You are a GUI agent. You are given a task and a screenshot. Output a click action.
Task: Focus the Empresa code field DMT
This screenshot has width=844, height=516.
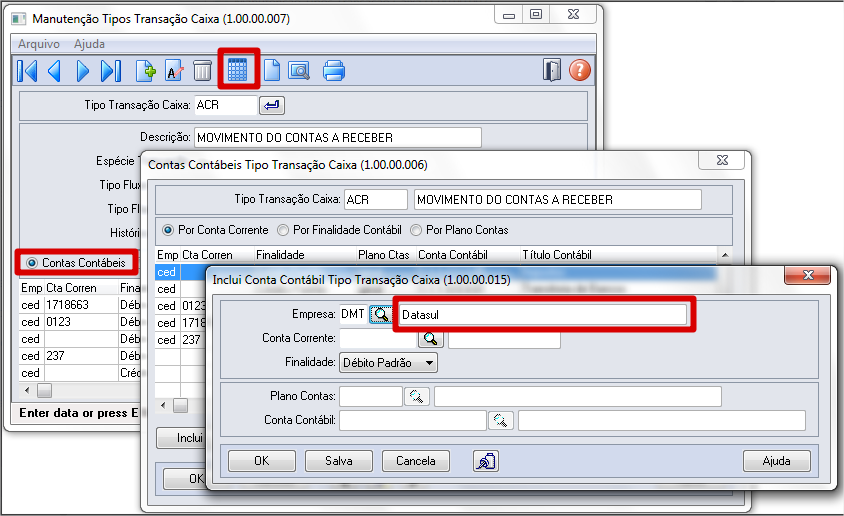(x=353, y=314)
